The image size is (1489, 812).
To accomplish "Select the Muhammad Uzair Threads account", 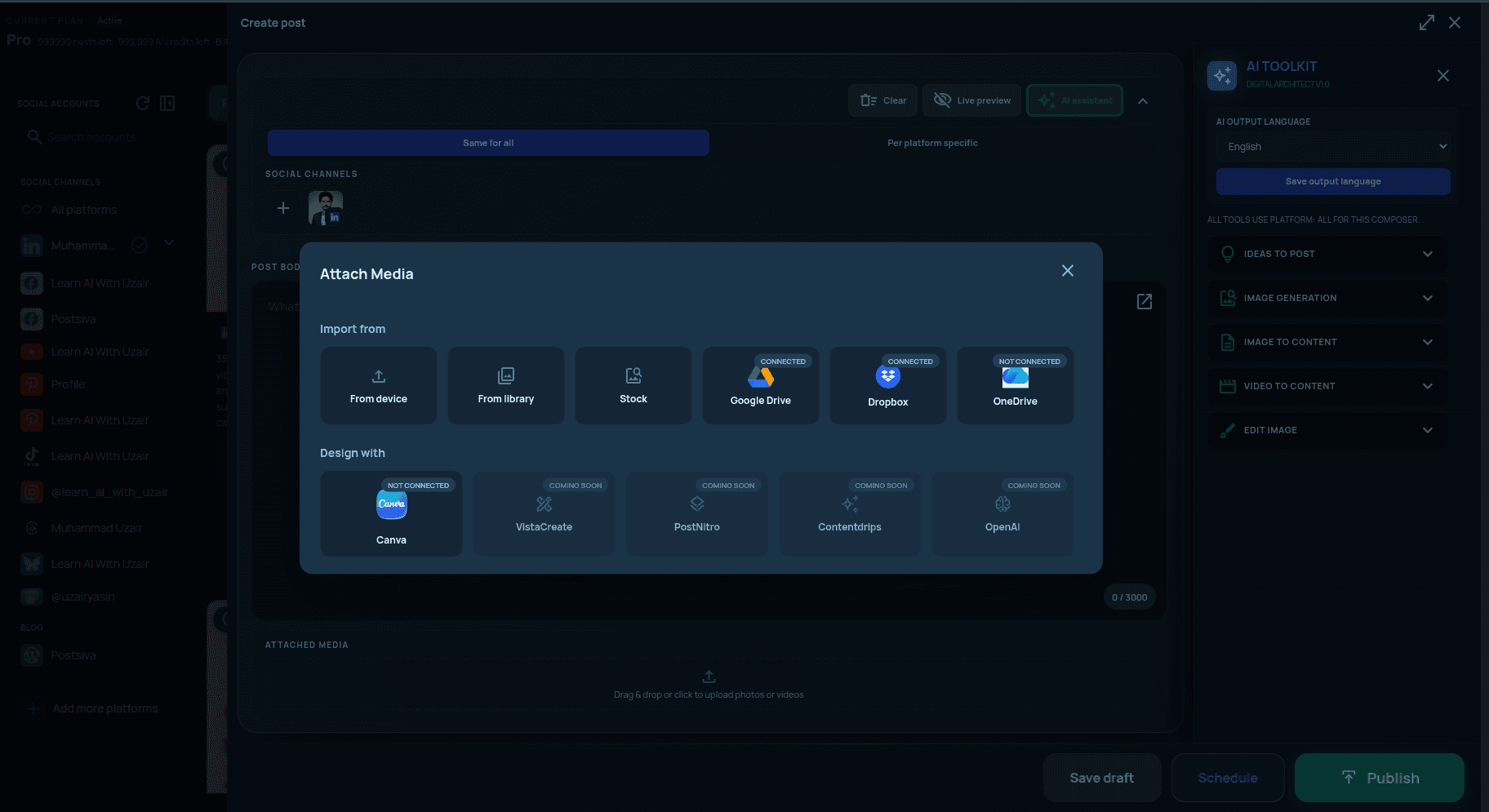I will point(82,528).
